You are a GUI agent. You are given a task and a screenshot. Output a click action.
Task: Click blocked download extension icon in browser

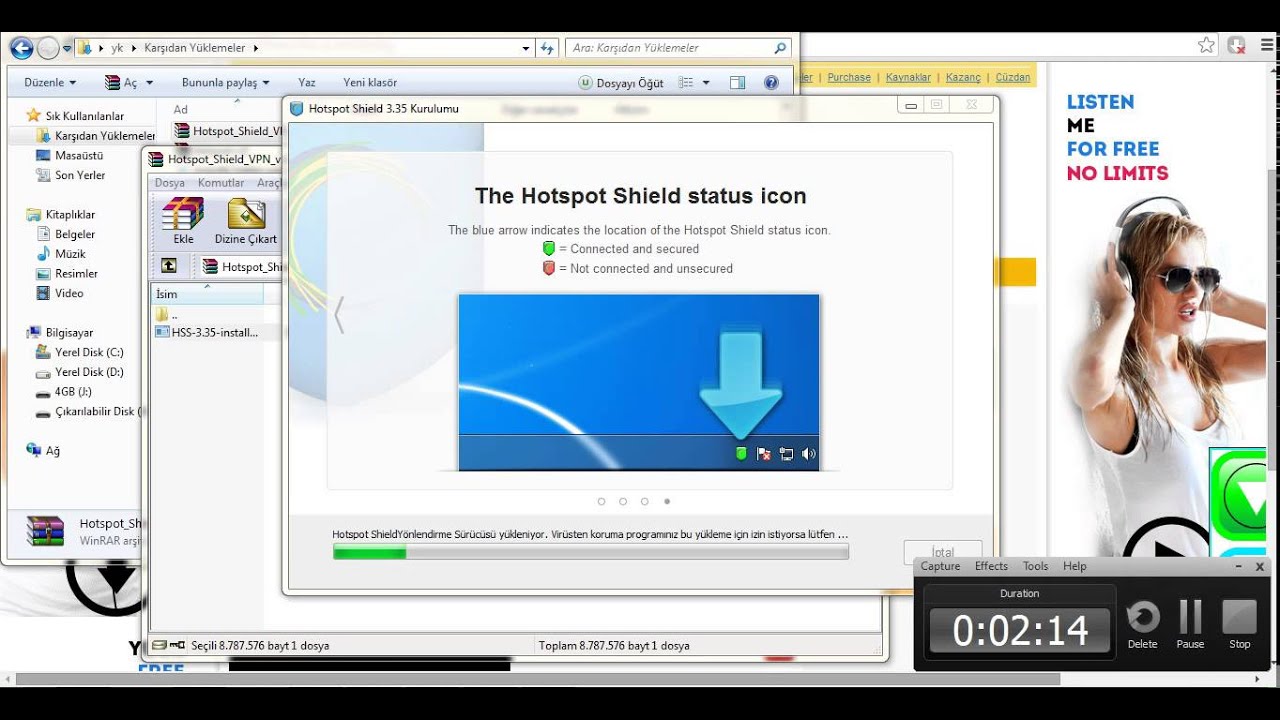tap(1237, 45)
